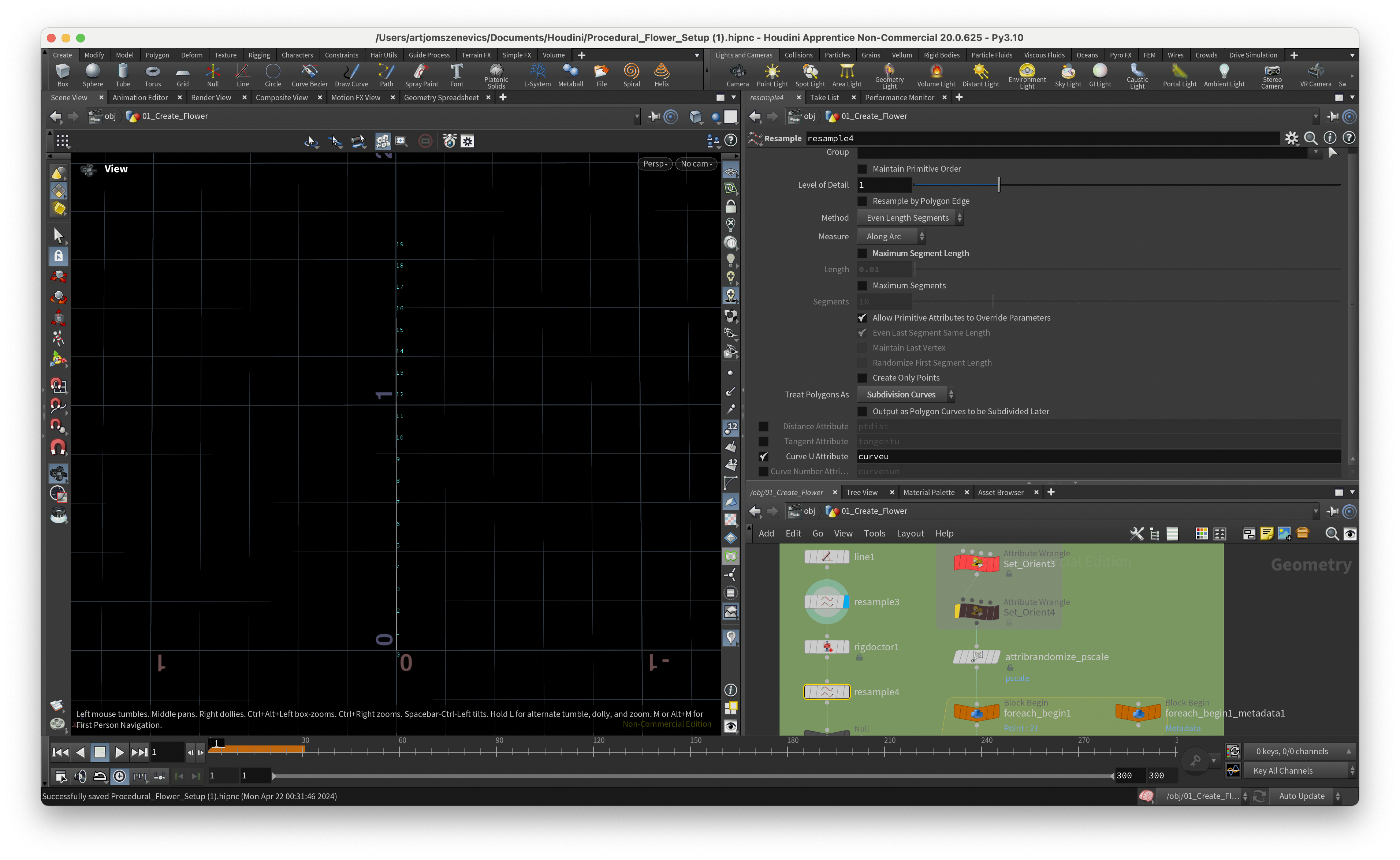Switch to Geometry Spreadsheet tab
Image resolution: width=1400 pixels, height=860 pixels.
coord(441,98)
